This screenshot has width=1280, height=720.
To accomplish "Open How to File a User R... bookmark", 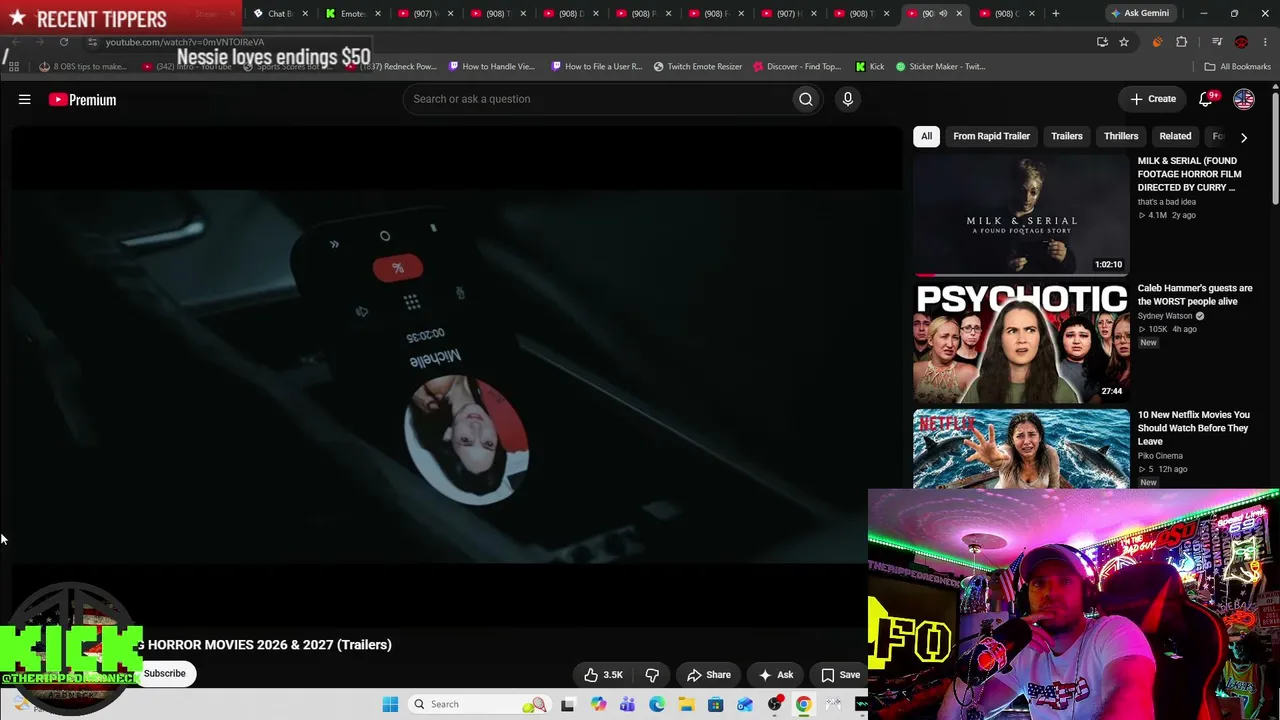I will 596,67.
